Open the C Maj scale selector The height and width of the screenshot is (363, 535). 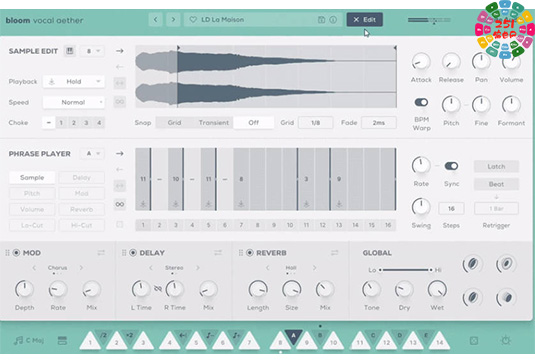click(x=29, y=340)
